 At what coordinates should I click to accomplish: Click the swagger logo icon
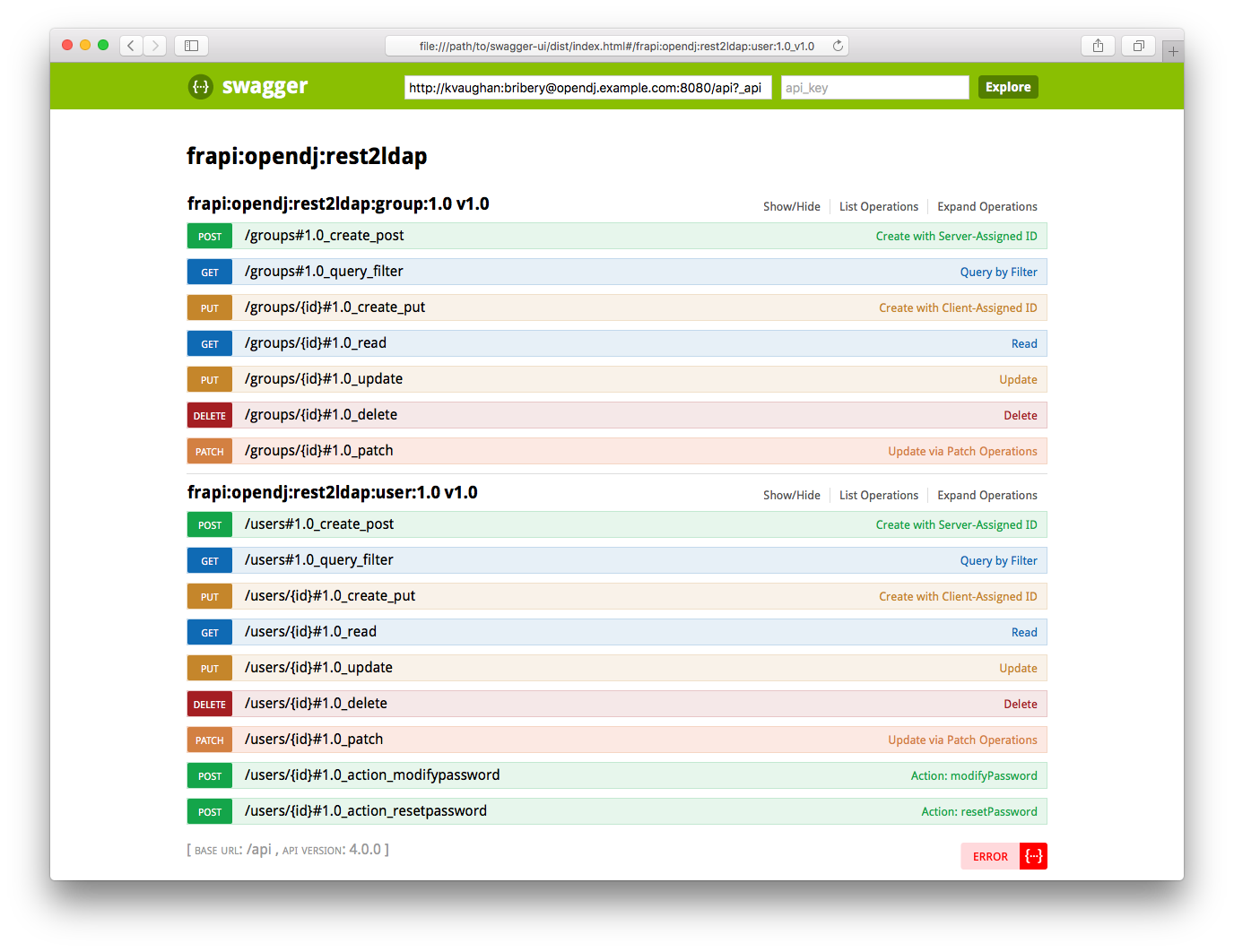point(201,87)
